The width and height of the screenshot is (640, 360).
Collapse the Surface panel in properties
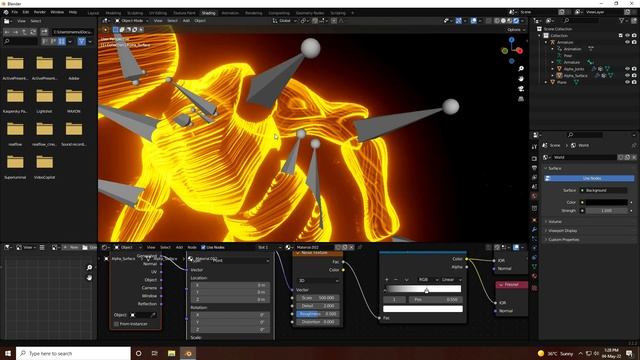555,169
